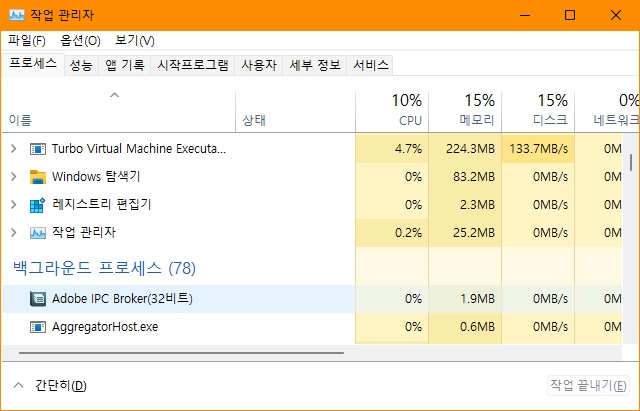Switch to the 성능 tab
The width and height of the screenshot is (640, 411).
[x=81, y=65]
